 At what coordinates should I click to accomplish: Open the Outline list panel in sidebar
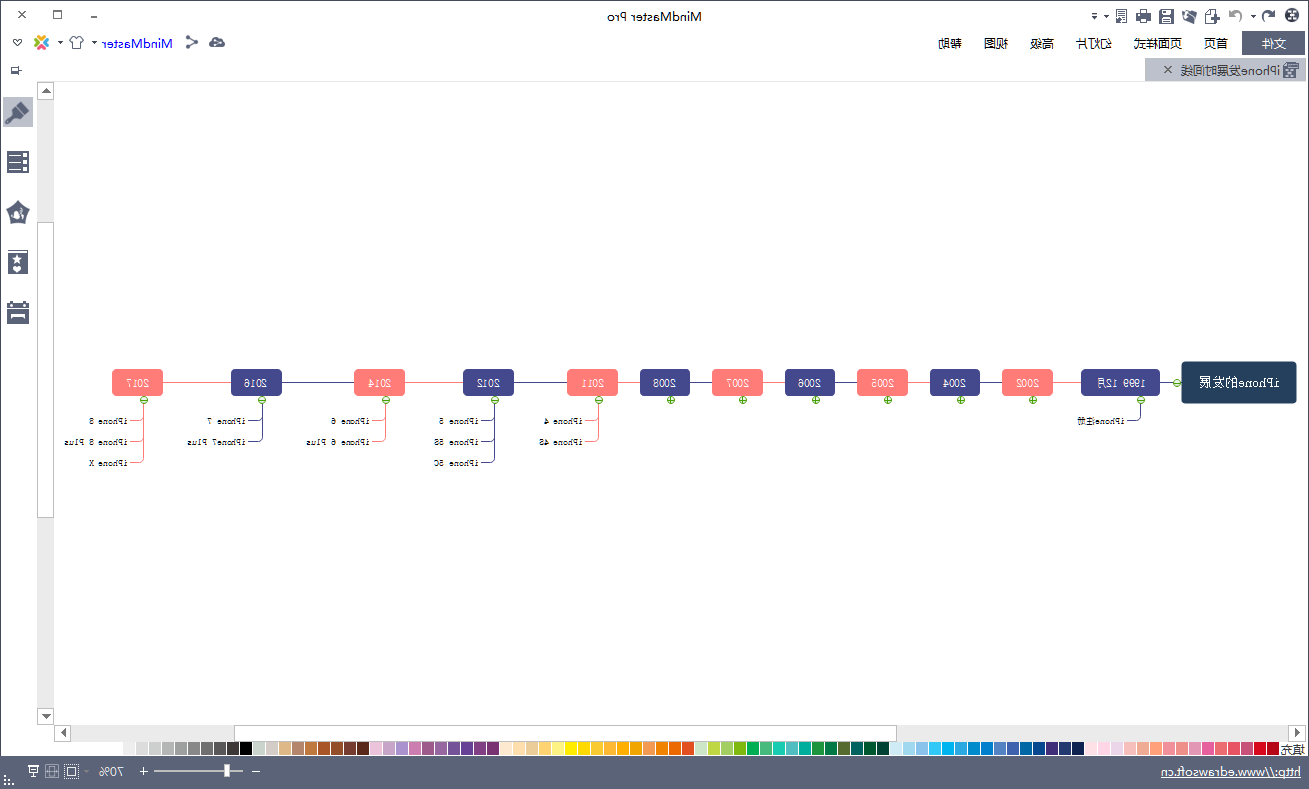18,162
